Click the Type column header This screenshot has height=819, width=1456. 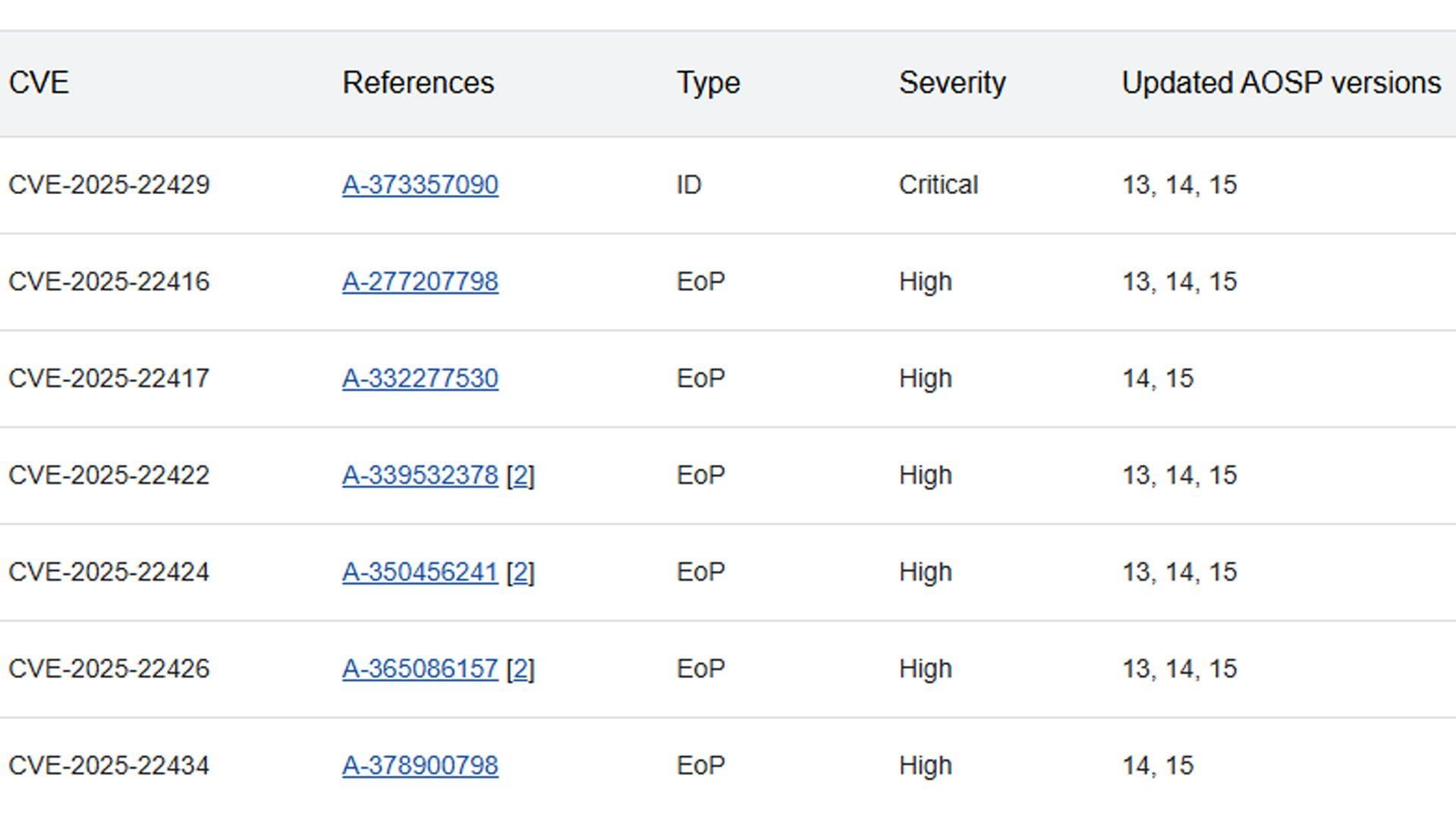point(708,82)
